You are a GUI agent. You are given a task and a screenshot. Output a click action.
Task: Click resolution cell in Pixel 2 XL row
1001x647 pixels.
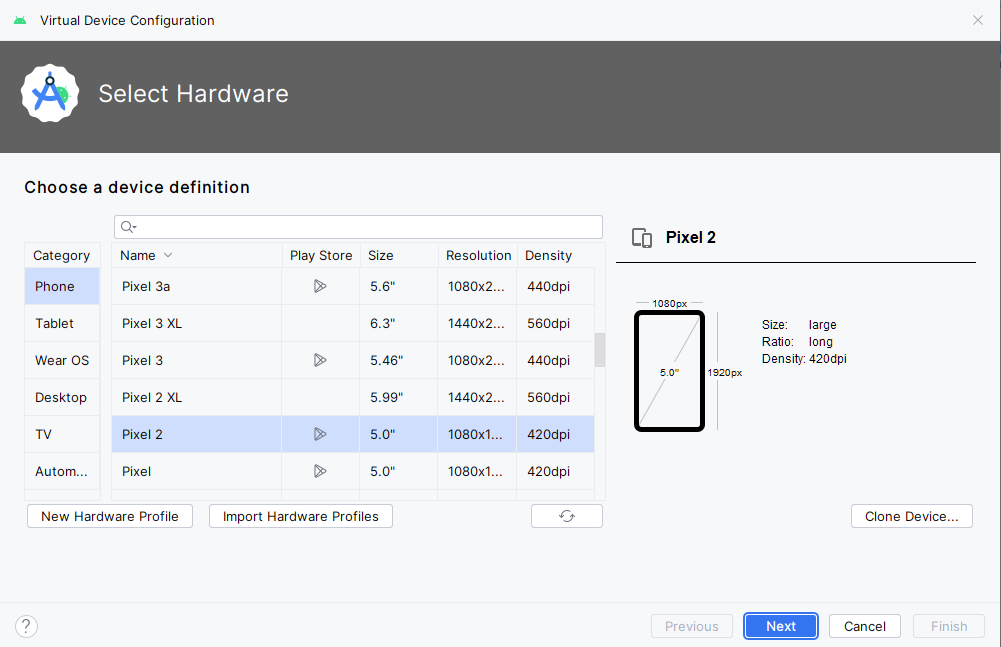click(477, 397)
